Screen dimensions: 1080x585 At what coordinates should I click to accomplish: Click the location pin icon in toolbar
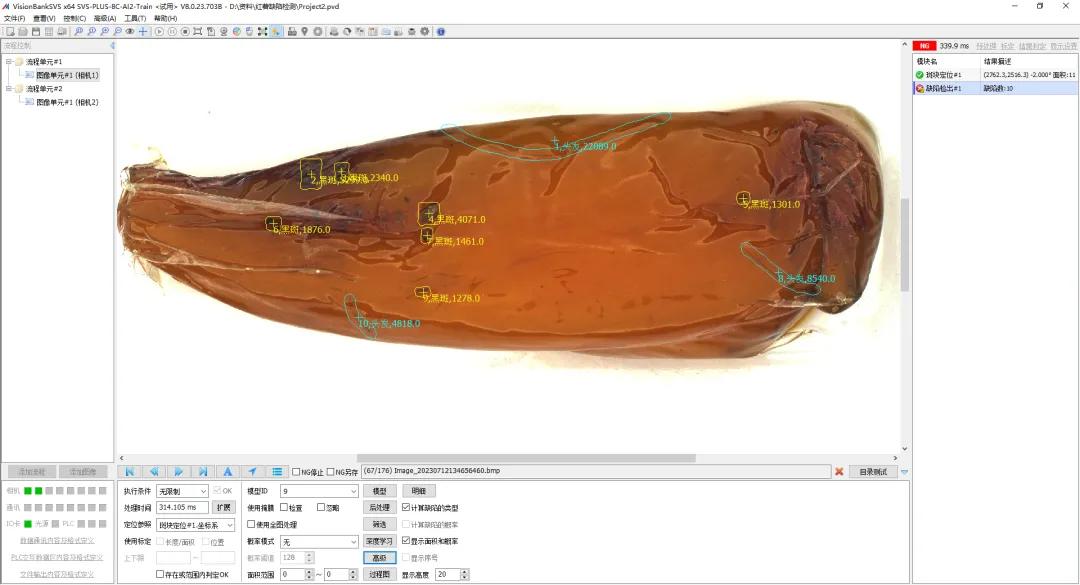(x=304, y=32)
